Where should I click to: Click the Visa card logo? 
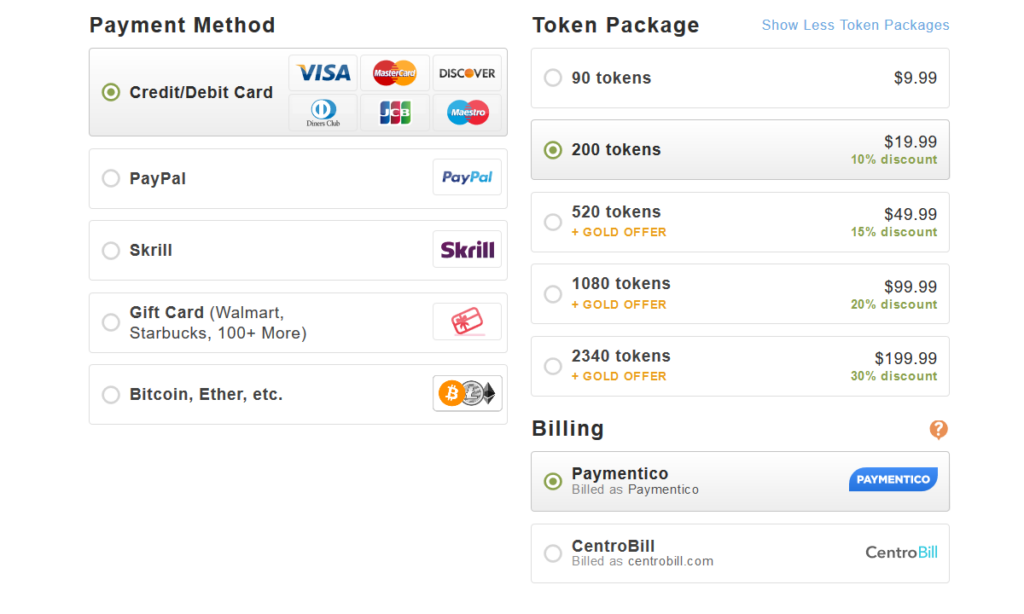click(x=323, y=73)
